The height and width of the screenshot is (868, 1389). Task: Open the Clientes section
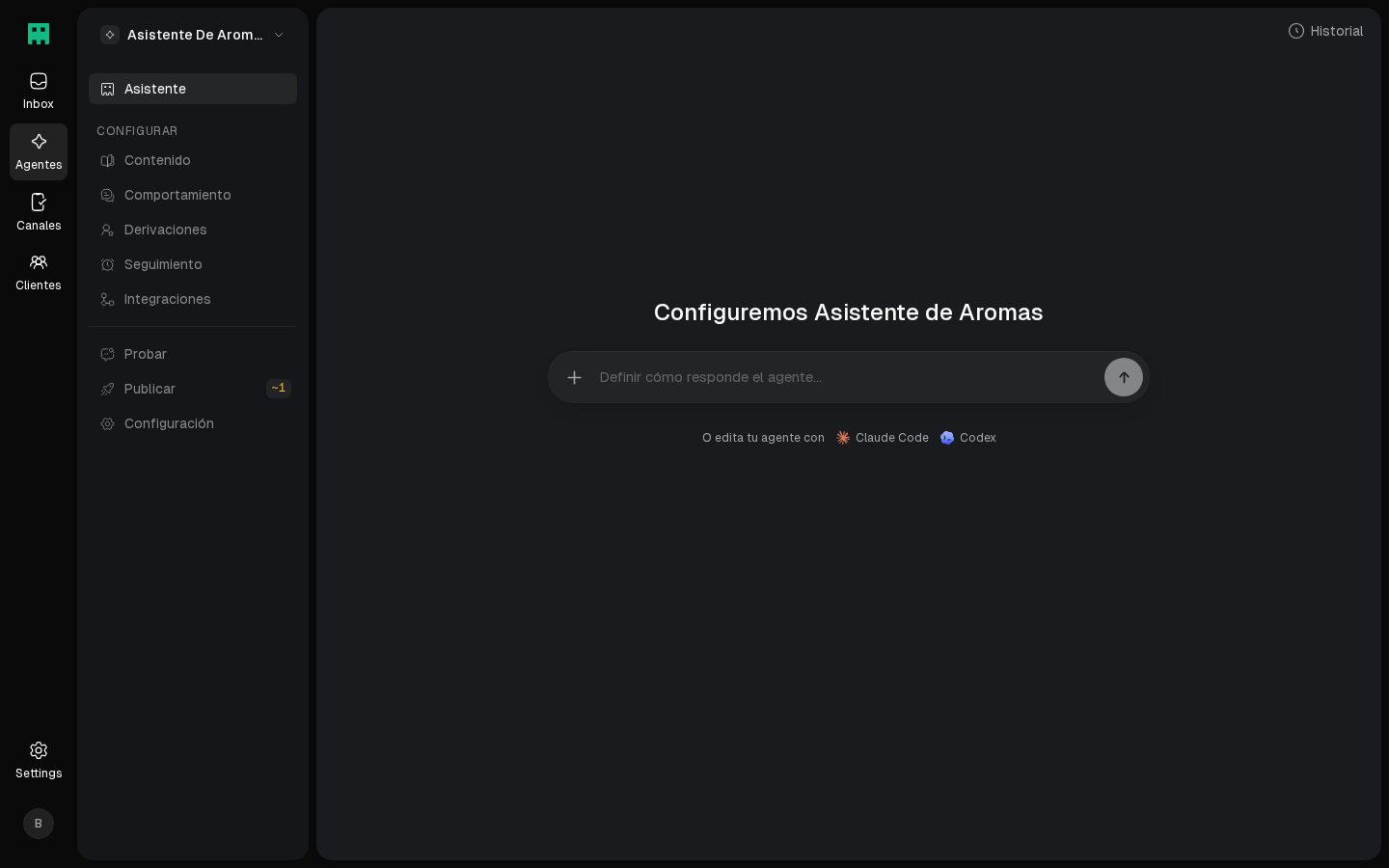pos(39,272)
